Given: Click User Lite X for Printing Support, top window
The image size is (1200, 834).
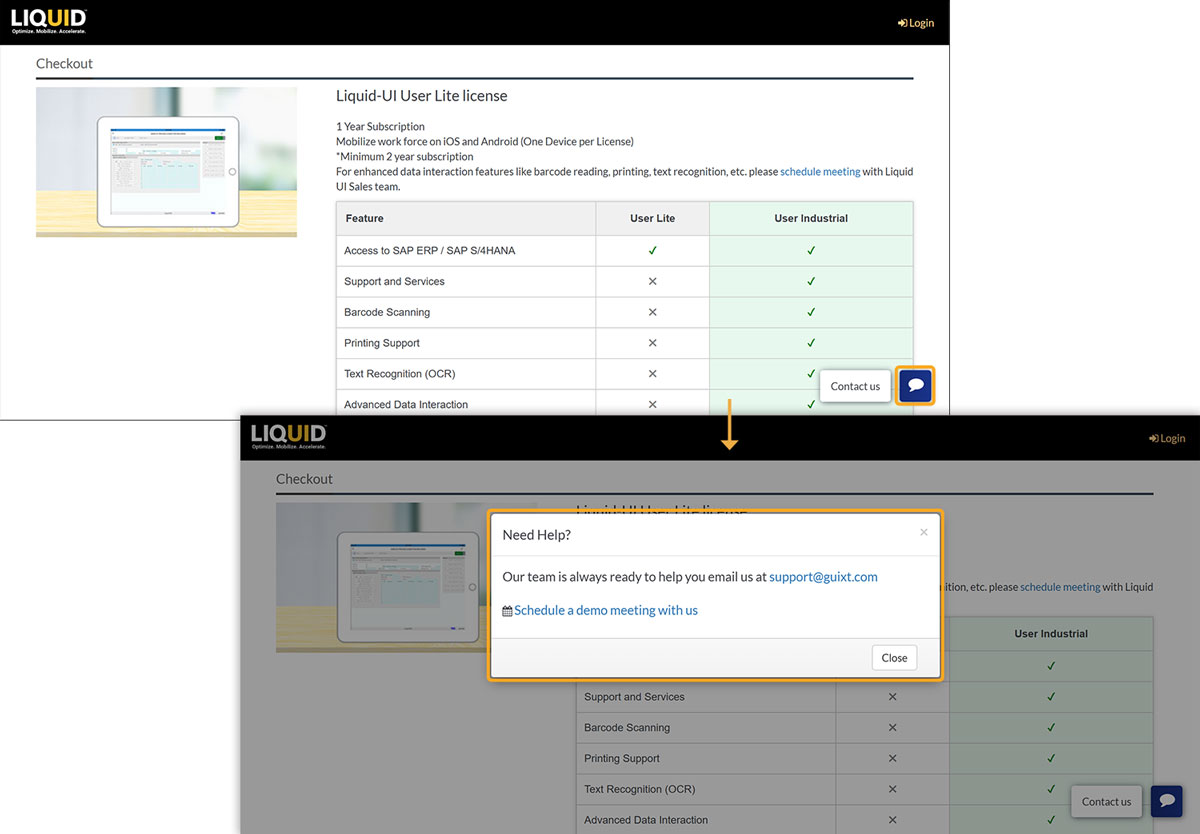Looking at the screenshot, I should point(652,343).
